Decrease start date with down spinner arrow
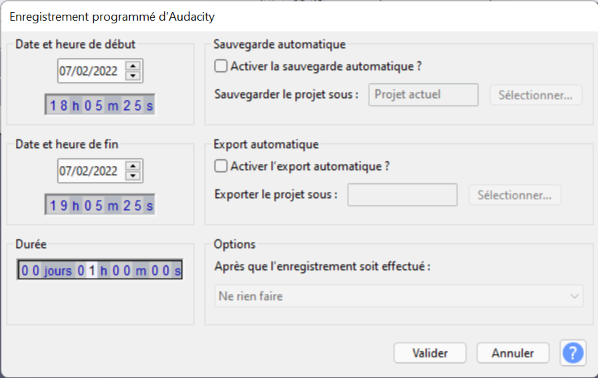The width and height of the screenshot is (598, 378). pos(133,76)
